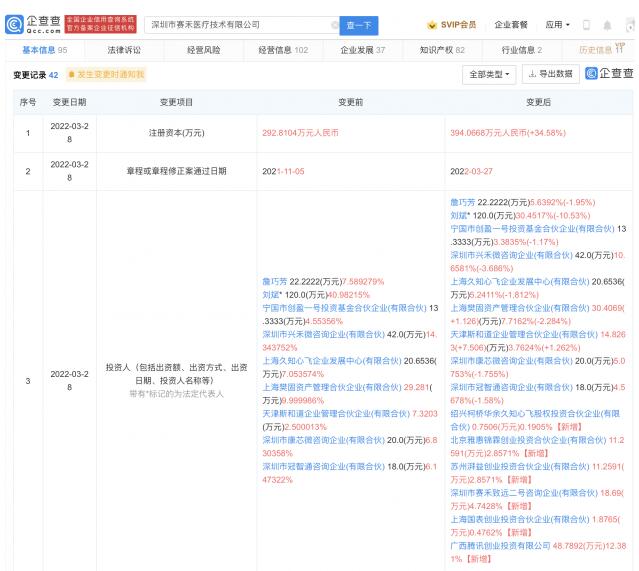Open 上海樊固资产管理合伙企业 link in 变更前 column
Screen dimensions: 639x571
(x=332, y=387)
